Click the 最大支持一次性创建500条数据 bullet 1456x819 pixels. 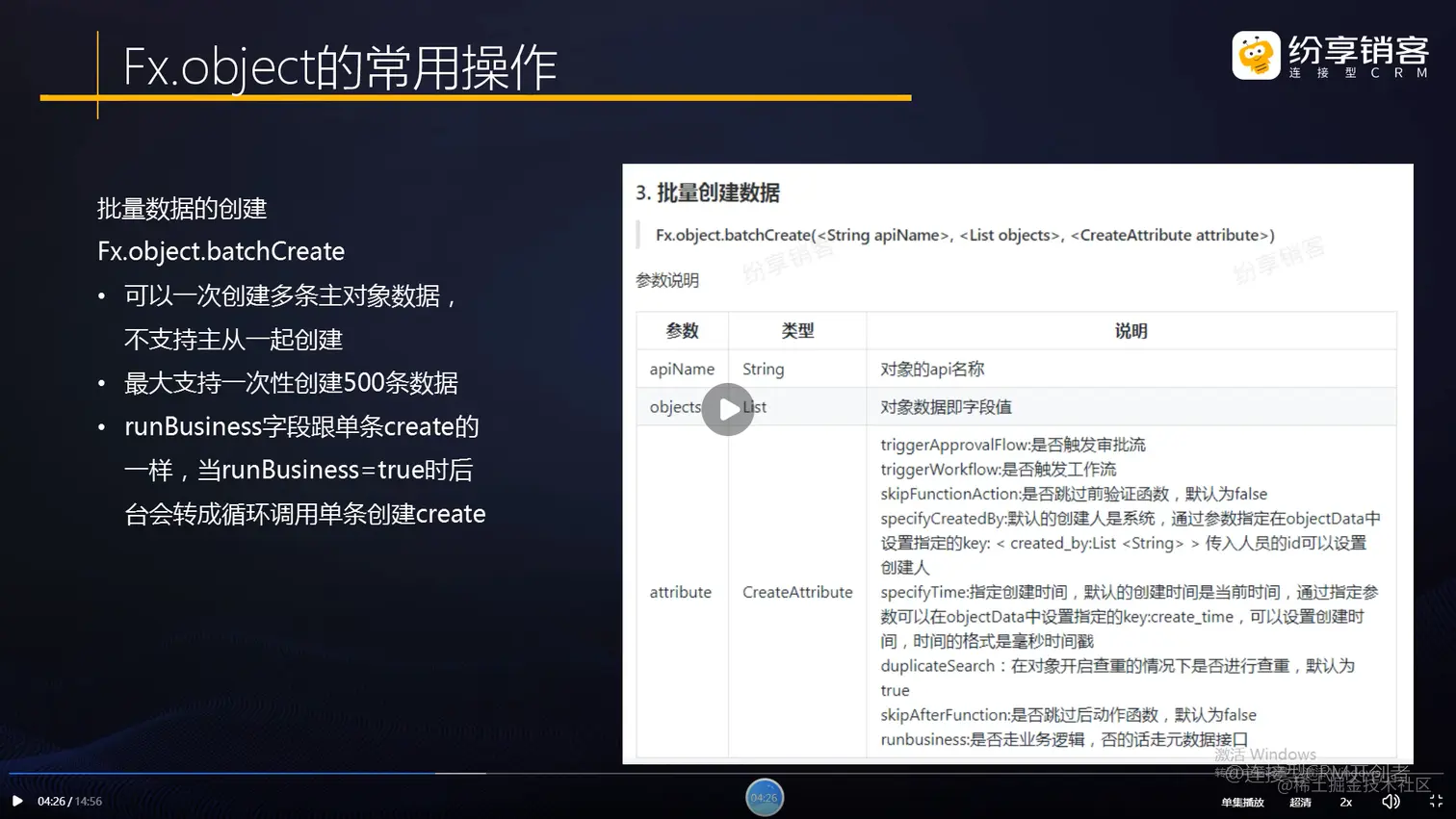[291, 383]
